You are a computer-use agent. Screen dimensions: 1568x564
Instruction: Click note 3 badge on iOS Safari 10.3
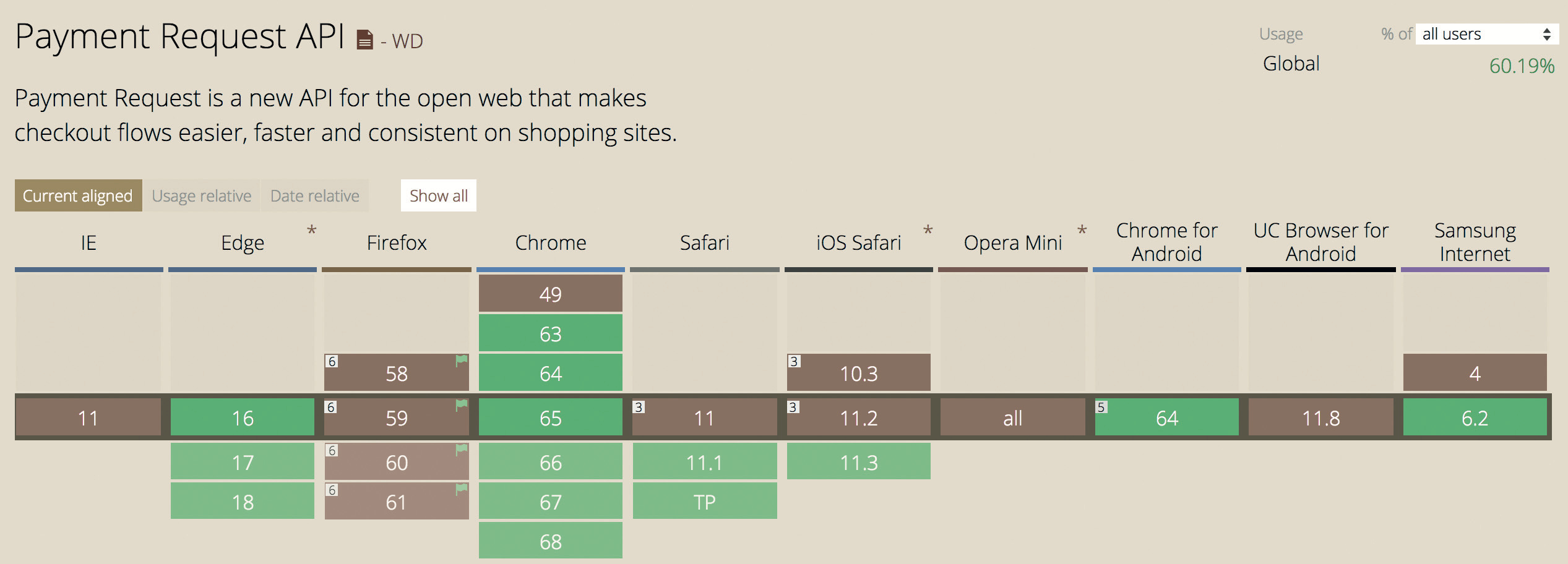click(x=794, y=361)
